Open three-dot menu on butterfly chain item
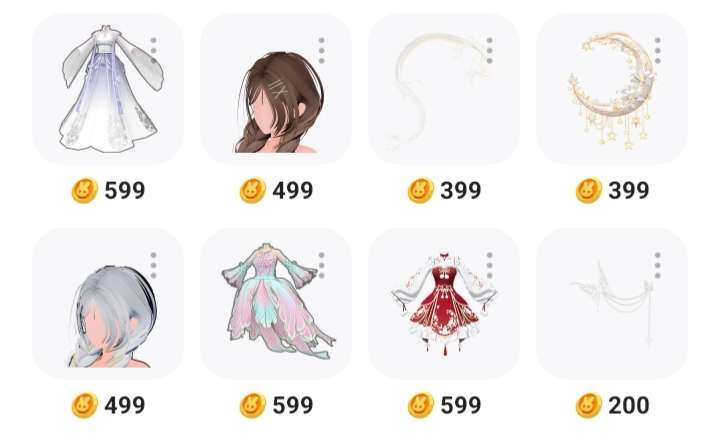The height and width of the screenshot is (439, 720). 658,265
